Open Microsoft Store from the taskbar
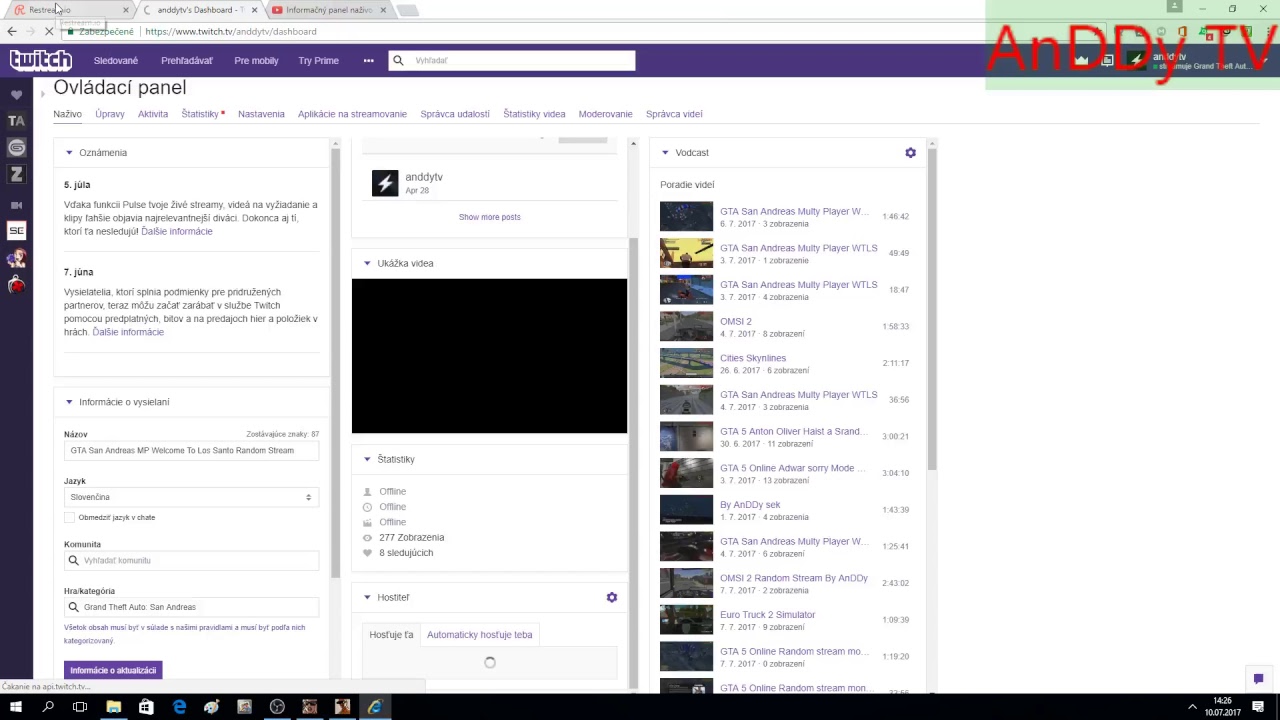The image size is (1280, 720). pos(146,707)
